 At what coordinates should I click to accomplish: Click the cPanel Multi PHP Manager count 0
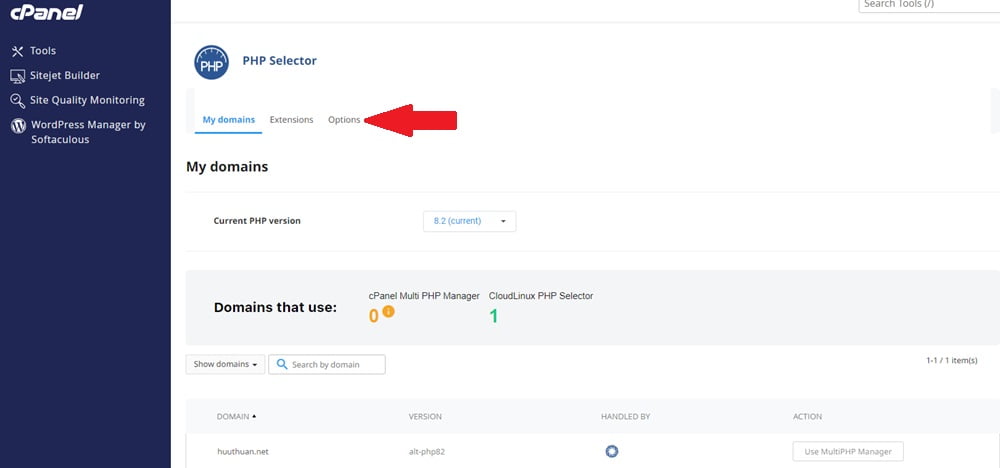click(374, 316)
